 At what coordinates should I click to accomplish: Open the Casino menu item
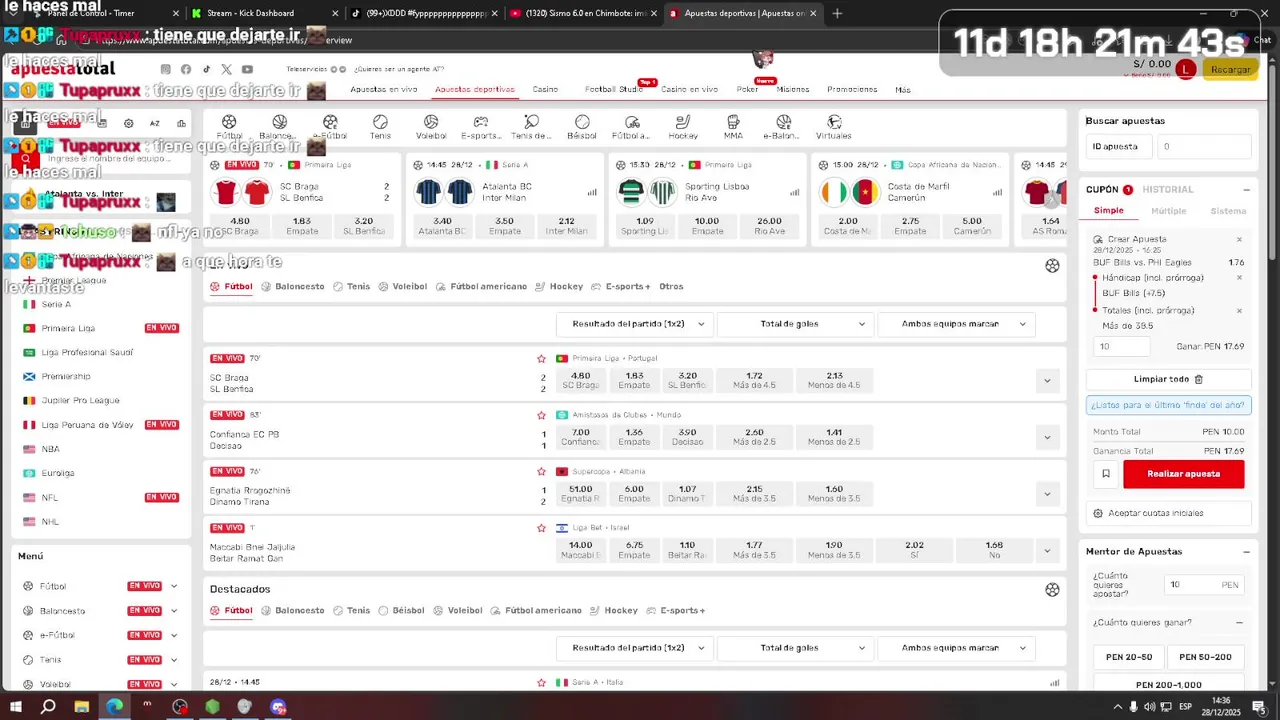545,89
